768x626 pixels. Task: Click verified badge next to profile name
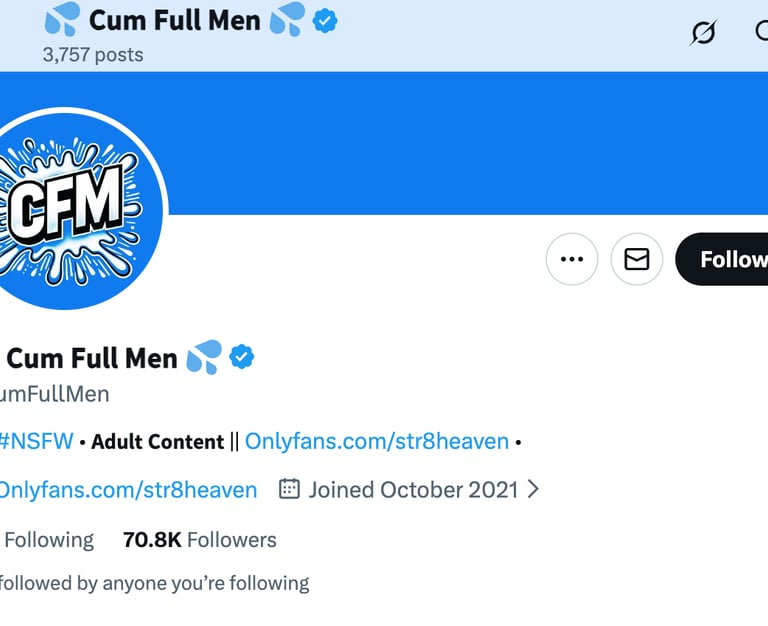pos(242,357)
